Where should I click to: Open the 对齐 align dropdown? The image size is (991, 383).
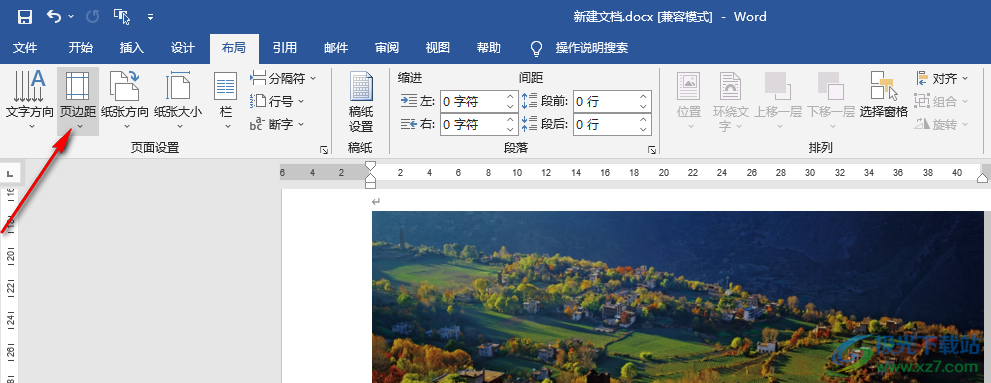point(942,78)
